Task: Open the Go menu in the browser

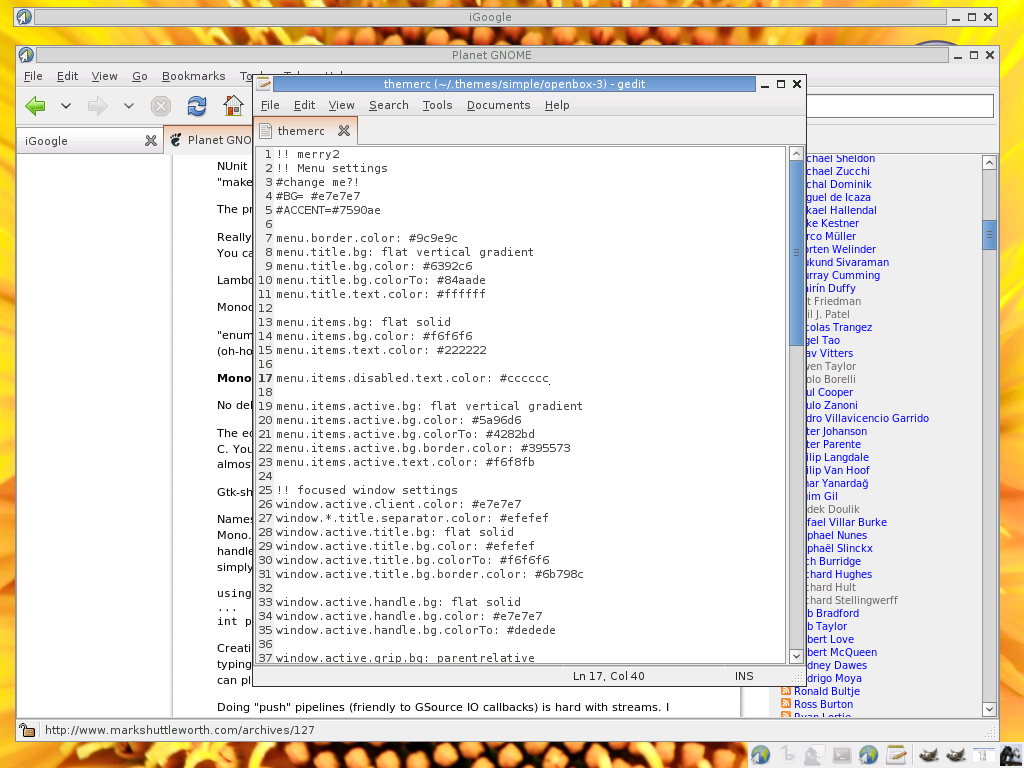Action: click(140, 76)
